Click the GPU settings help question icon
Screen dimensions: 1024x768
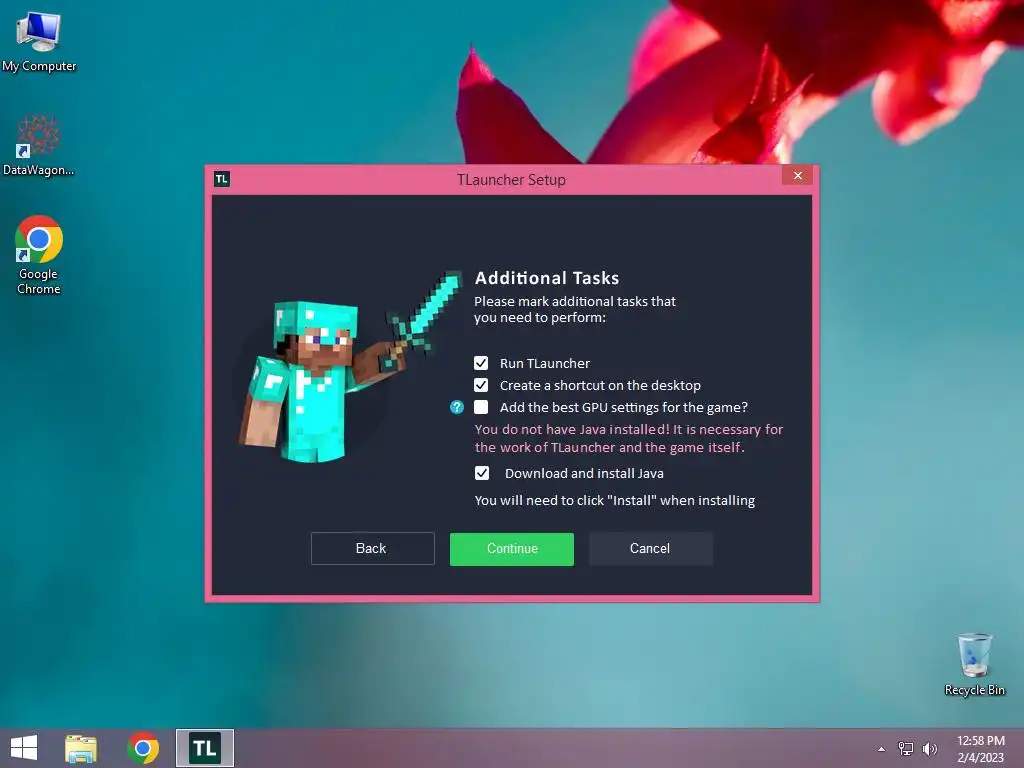(x=456, y=408)
